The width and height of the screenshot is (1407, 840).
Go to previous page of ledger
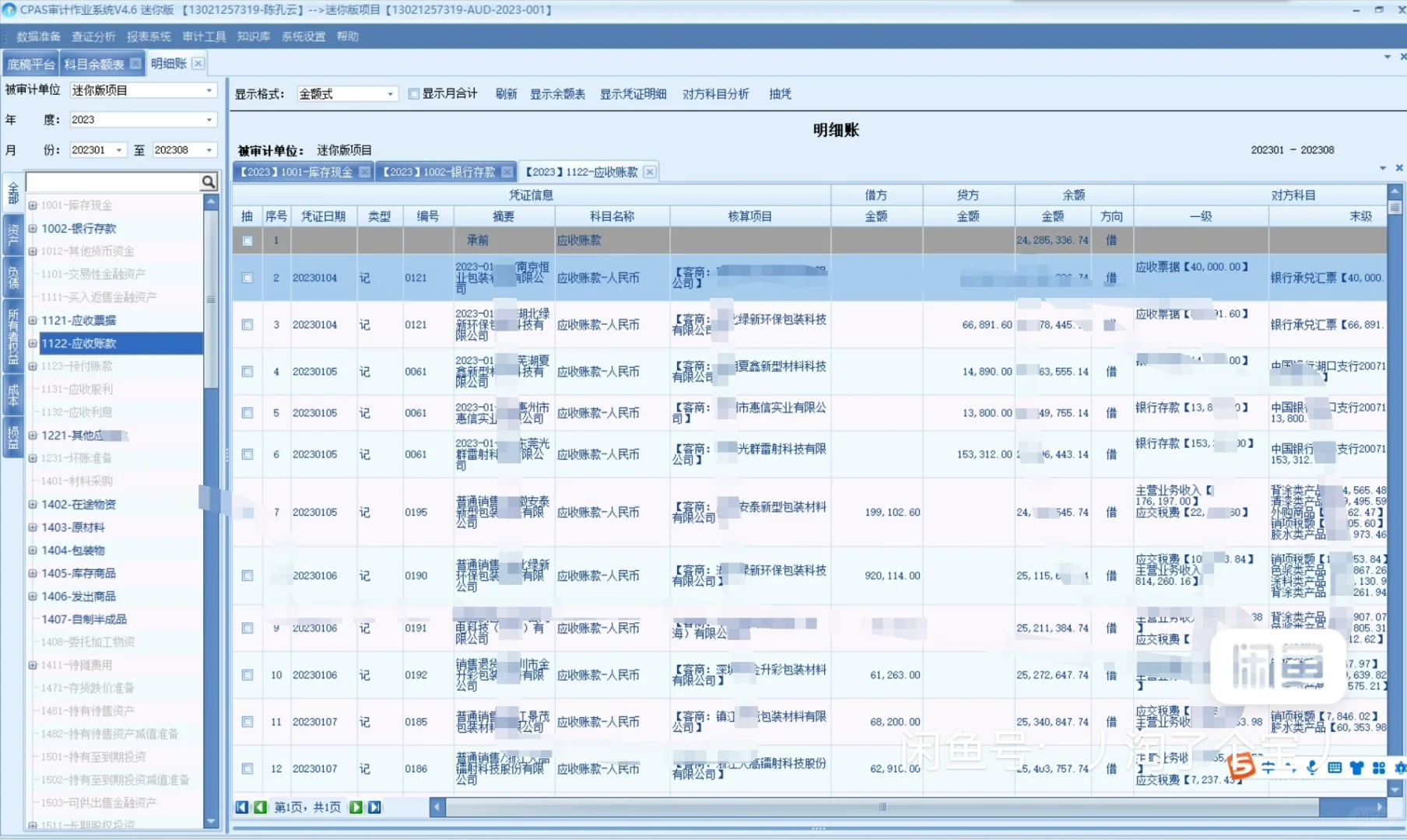260,807
